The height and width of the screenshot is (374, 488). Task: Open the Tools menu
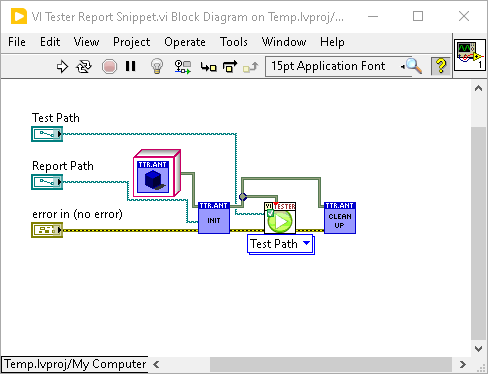click(x=234, y=42)
